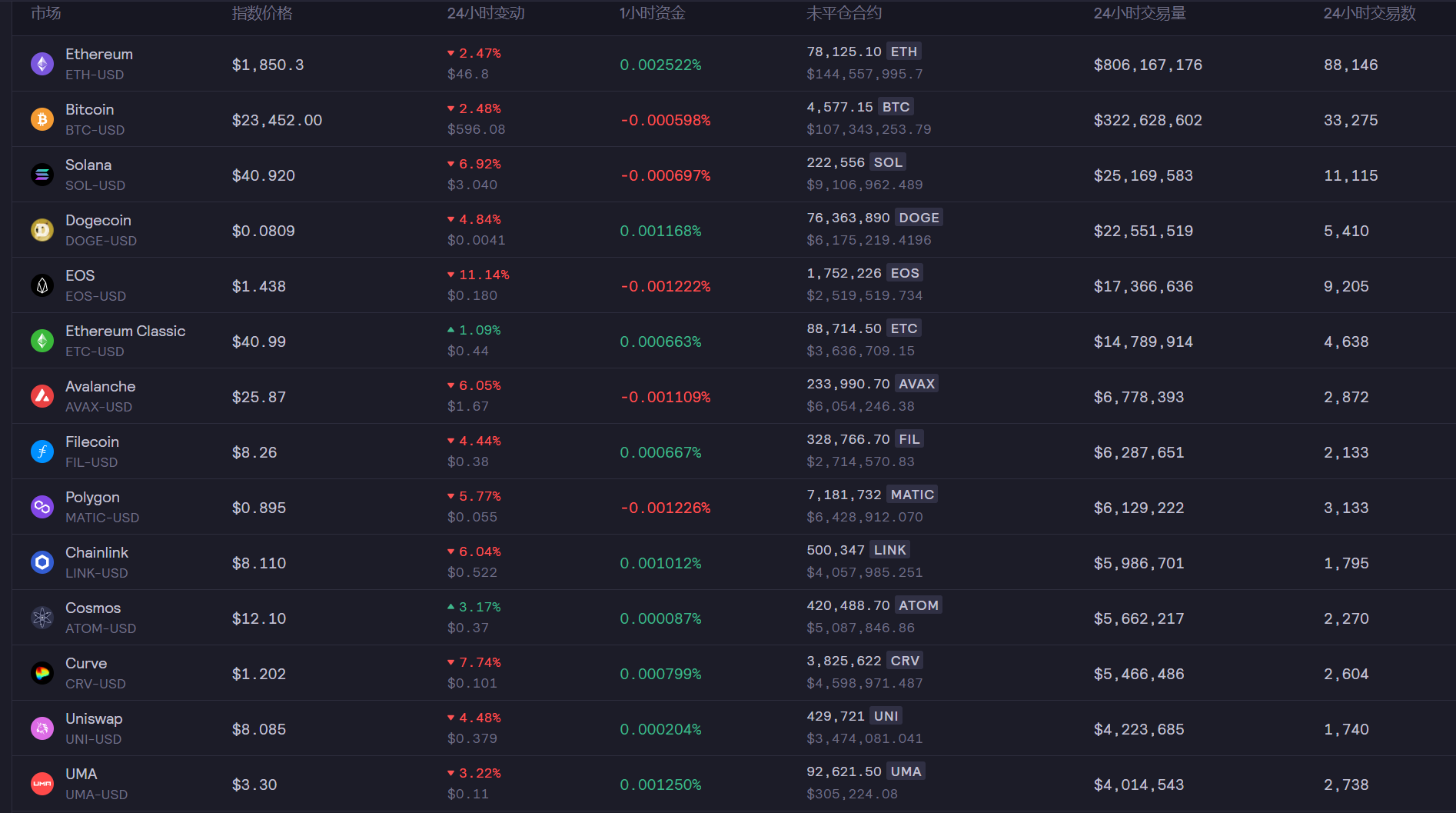Click the UMA coin icon

pyautogui.click(x=42, y=784)
